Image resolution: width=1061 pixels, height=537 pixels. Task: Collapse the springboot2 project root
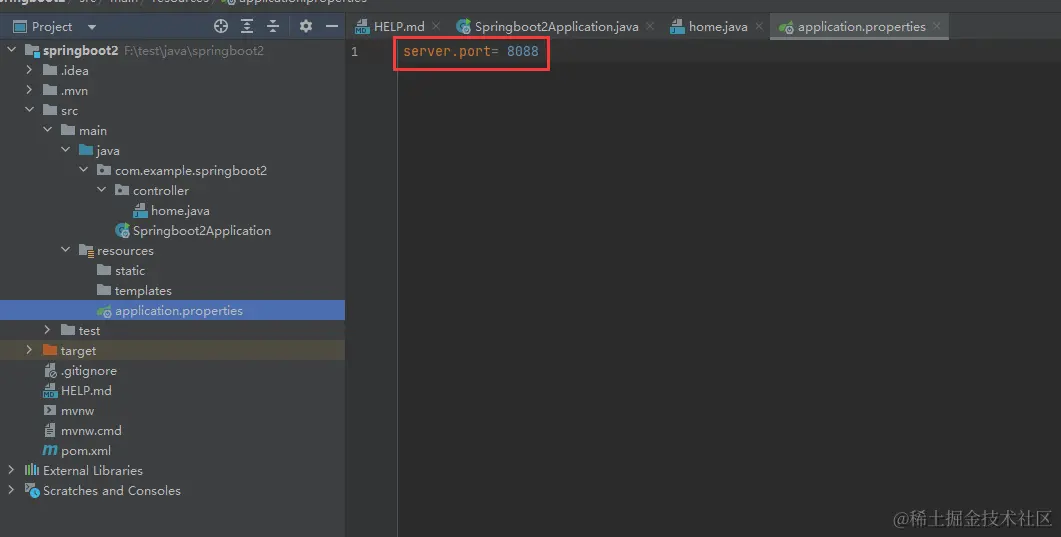click(x=12, y=50)
